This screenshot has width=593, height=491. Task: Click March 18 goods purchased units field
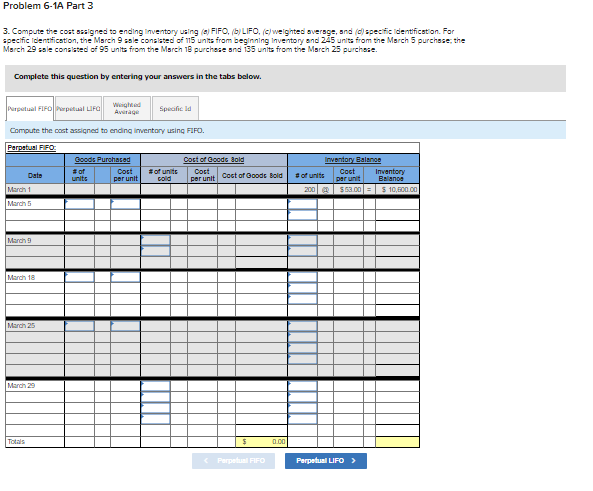[79, 277]
